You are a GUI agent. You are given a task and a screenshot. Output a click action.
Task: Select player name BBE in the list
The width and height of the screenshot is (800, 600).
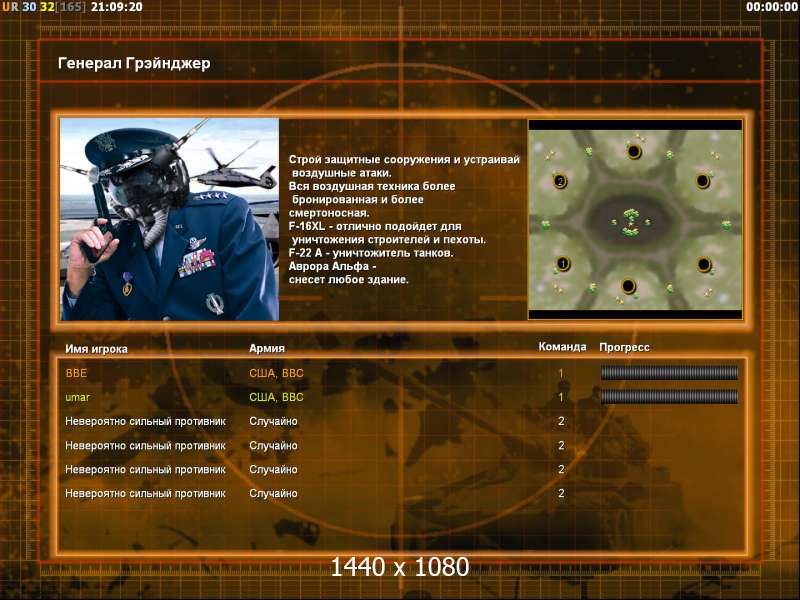[76, 373]
